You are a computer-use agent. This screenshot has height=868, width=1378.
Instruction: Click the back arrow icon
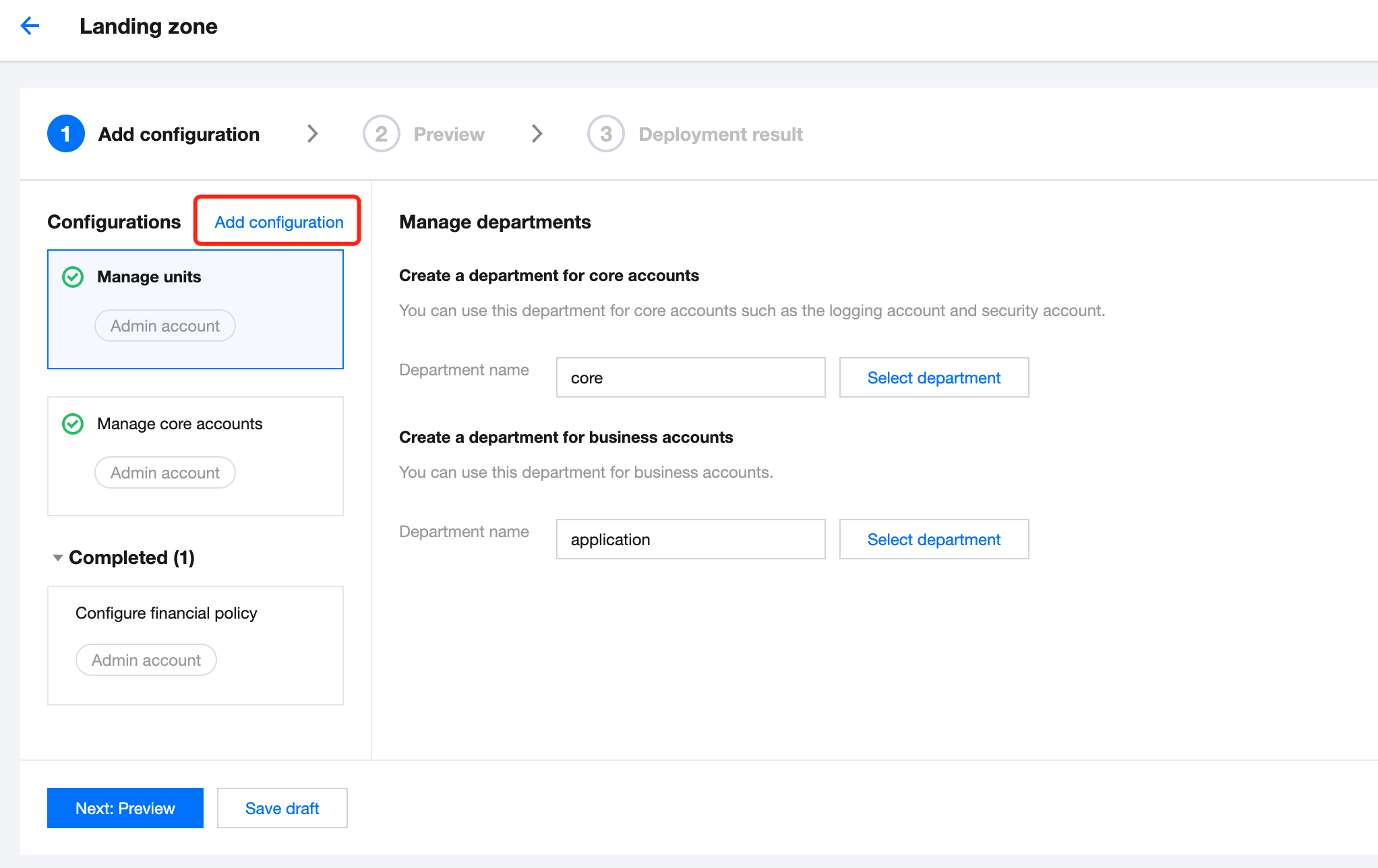pos(30,26)
